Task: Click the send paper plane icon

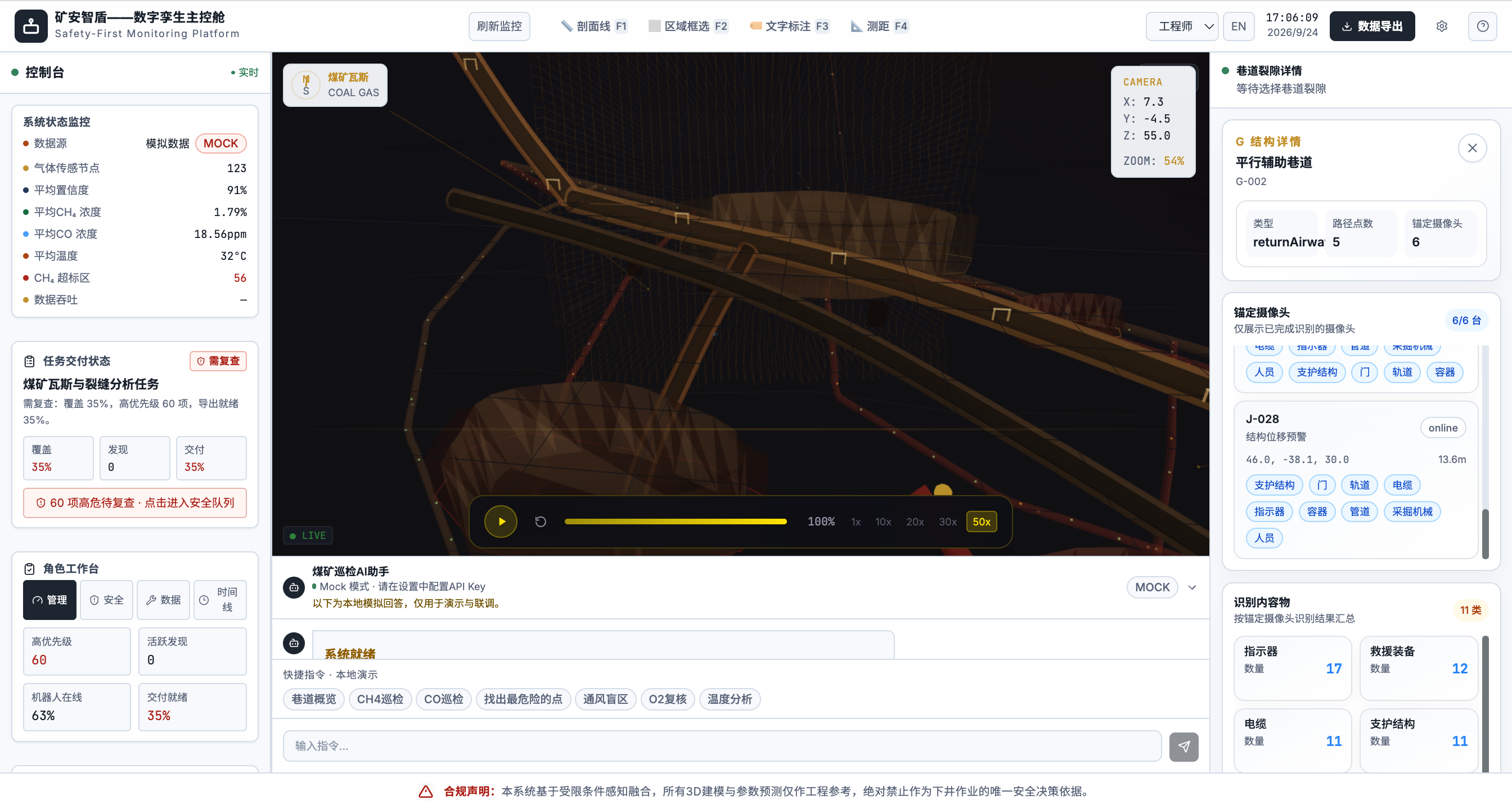Action: (x=1183, y=747)
